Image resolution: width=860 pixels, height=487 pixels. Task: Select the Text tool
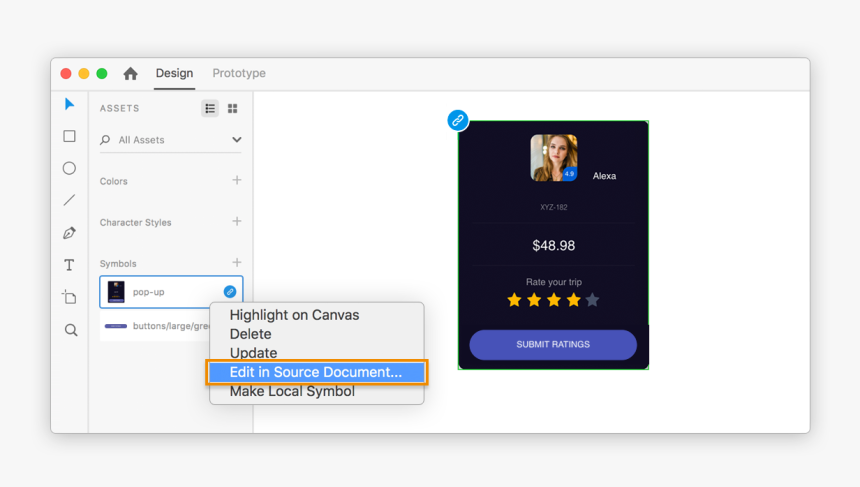coord(69,265)
